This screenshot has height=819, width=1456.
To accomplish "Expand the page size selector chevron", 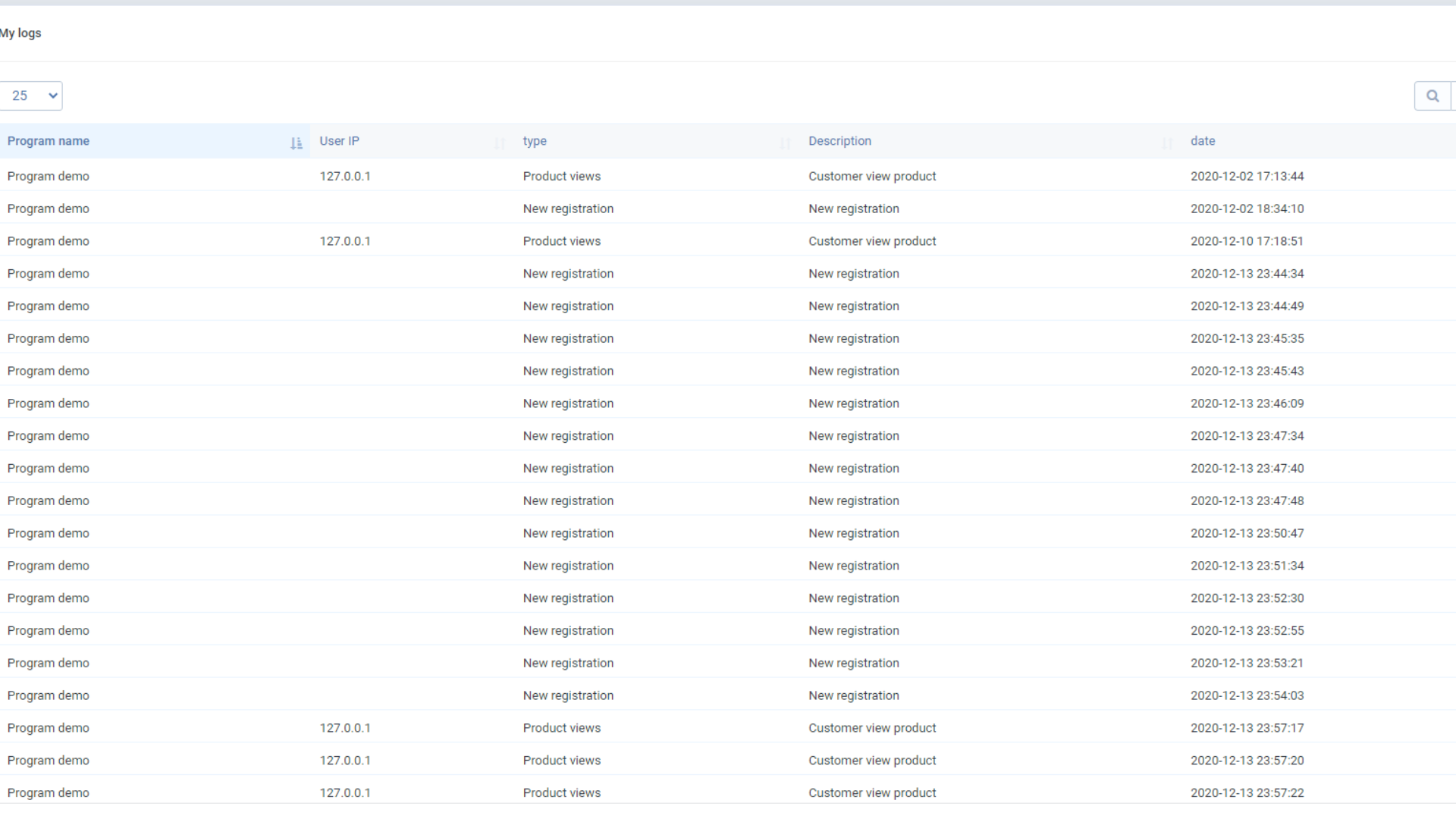I will point(52,96).
